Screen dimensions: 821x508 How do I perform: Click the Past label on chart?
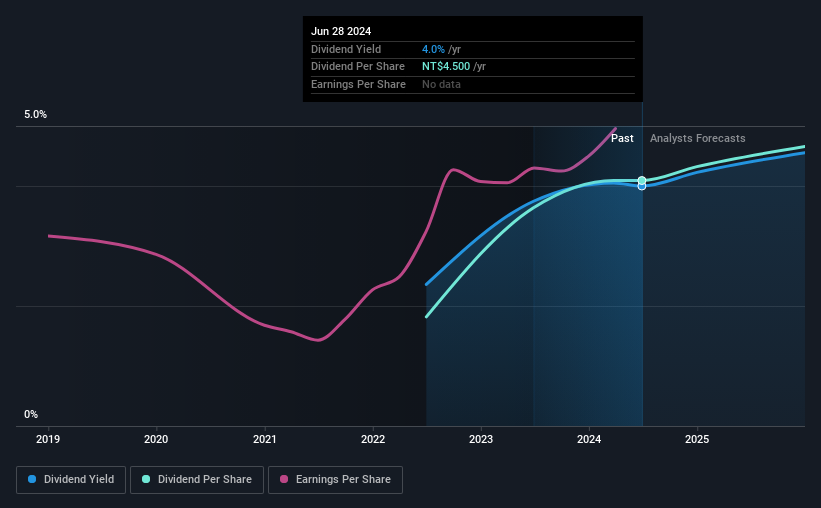coord(622,138)
